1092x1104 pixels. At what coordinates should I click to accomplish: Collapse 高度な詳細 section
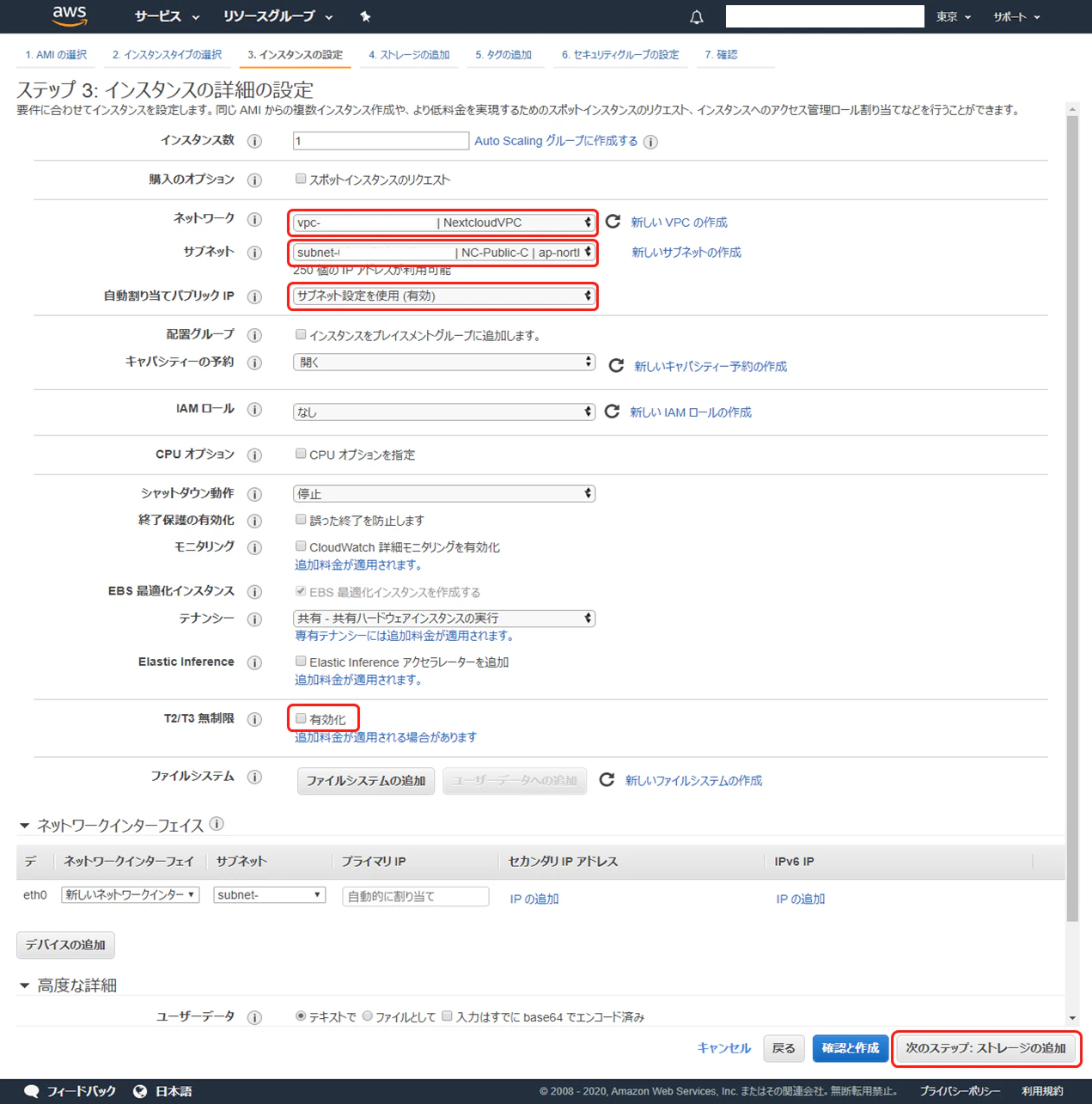point(25,985)
